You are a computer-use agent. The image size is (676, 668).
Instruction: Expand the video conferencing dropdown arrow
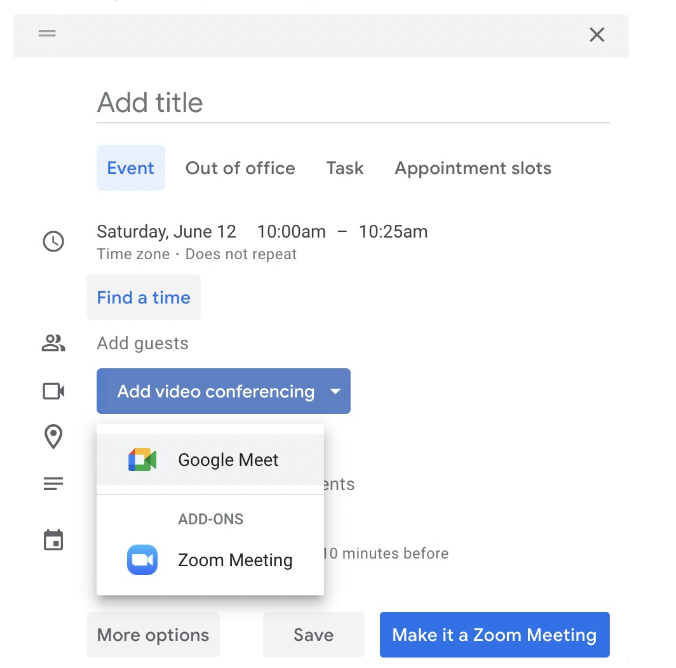[x=335, y=391]
